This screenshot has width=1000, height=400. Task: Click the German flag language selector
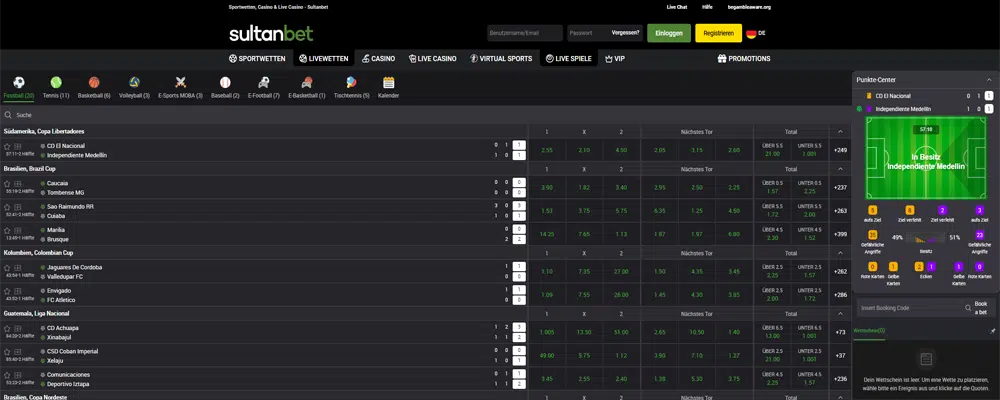751,33
